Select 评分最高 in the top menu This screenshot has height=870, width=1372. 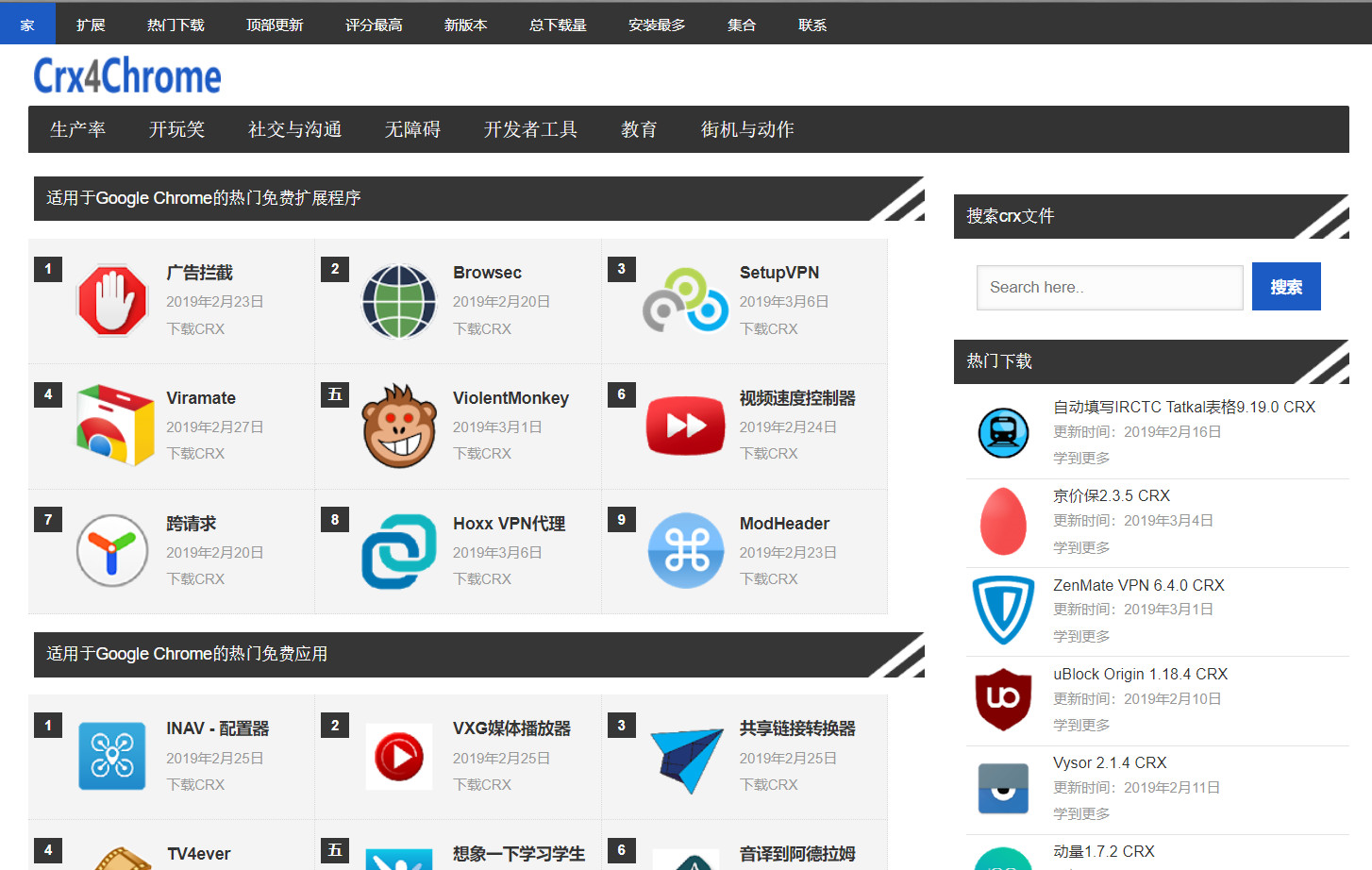374,25
